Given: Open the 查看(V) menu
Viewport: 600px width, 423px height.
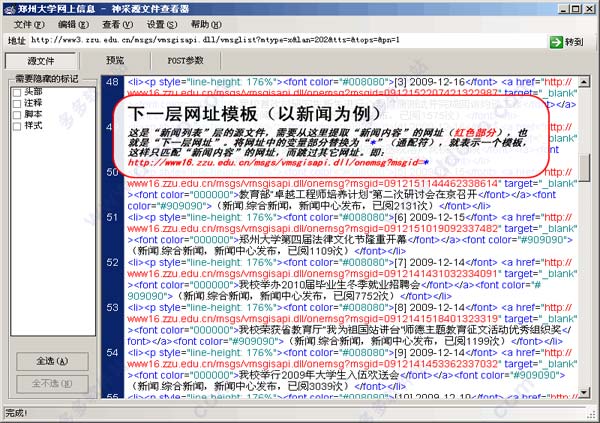Looking at the screenshot, I should pyautogui.click(x=117, y=24).
